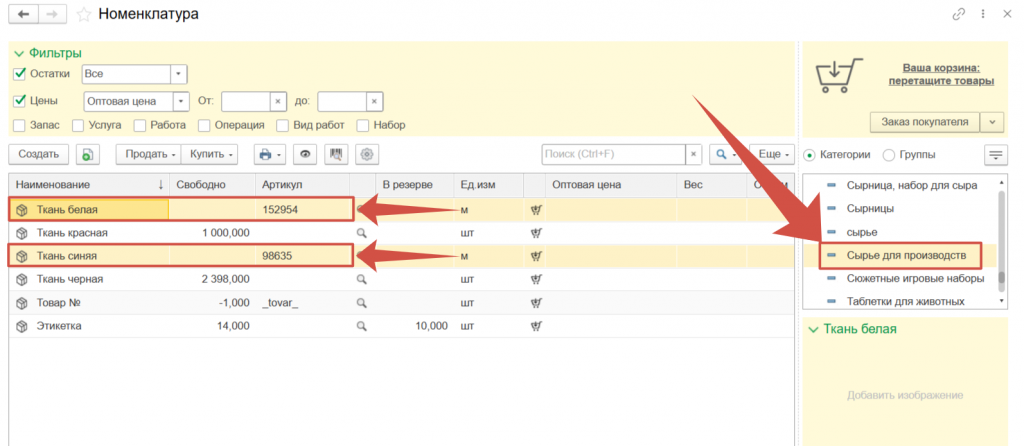Click the copy-link chain icon
The height and width of the screenshot is (446, 1024).
tap(959, 14)
